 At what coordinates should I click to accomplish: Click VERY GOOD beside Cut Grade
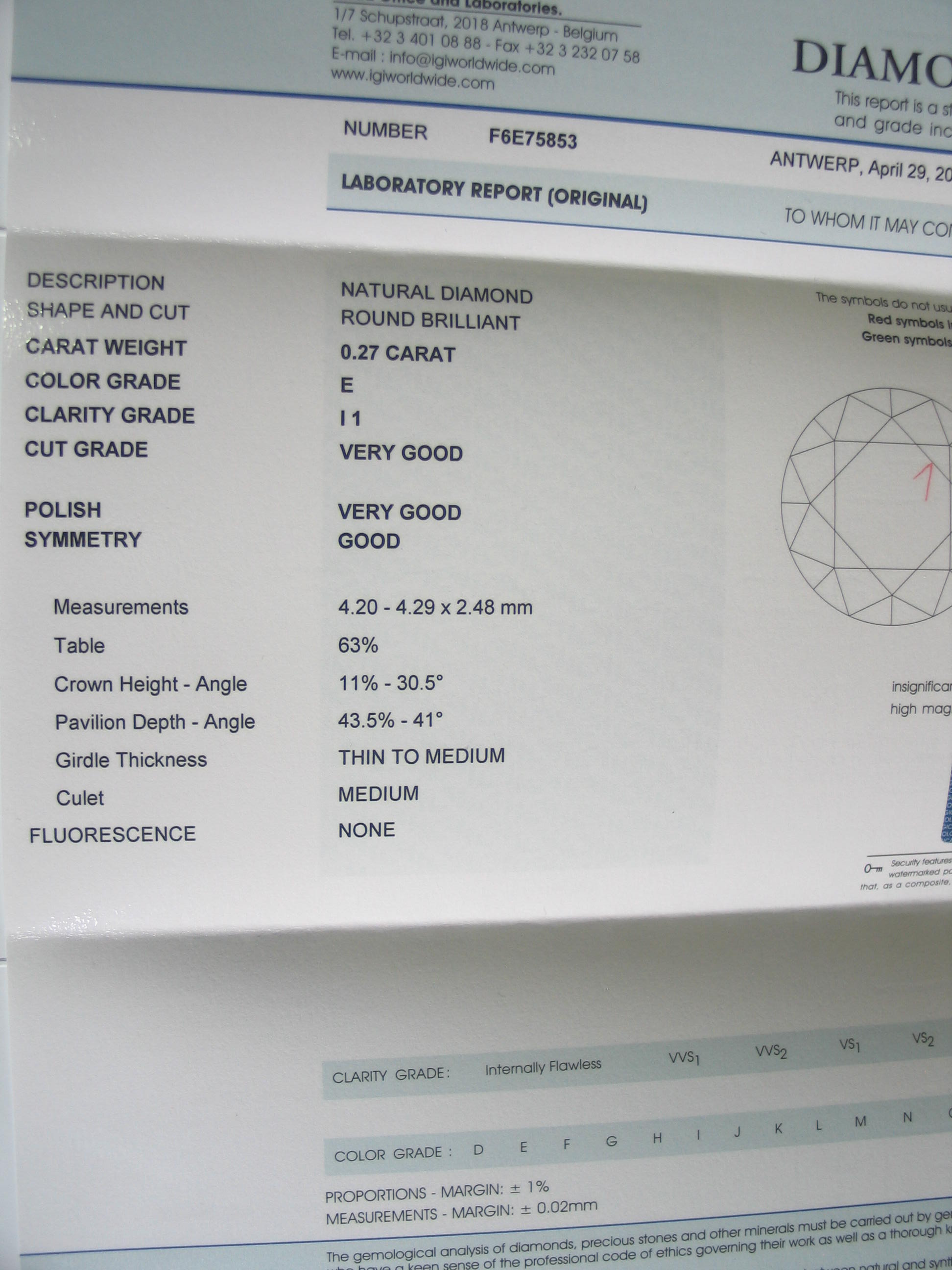[x=401, y=453]
